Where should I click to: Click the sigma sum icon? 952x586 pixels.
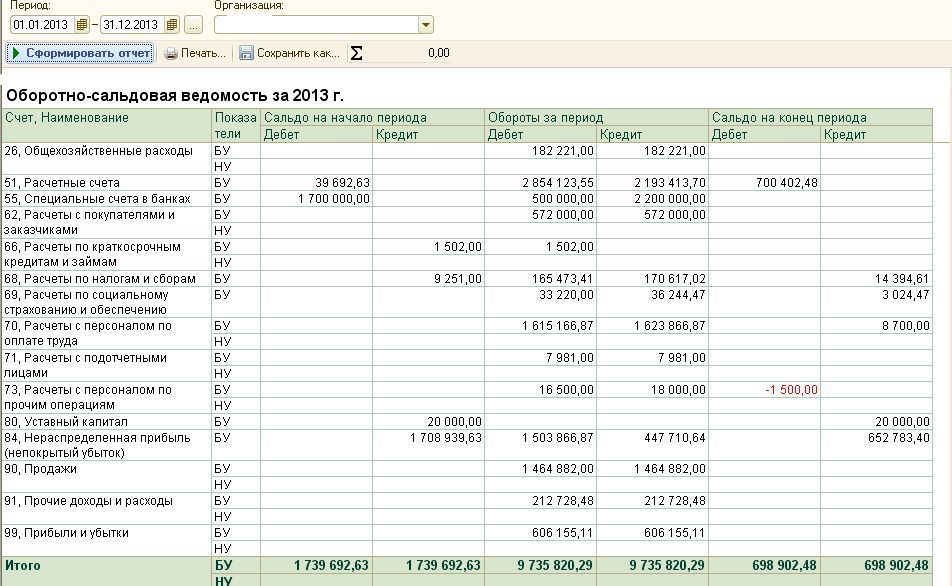click(357, 54)
